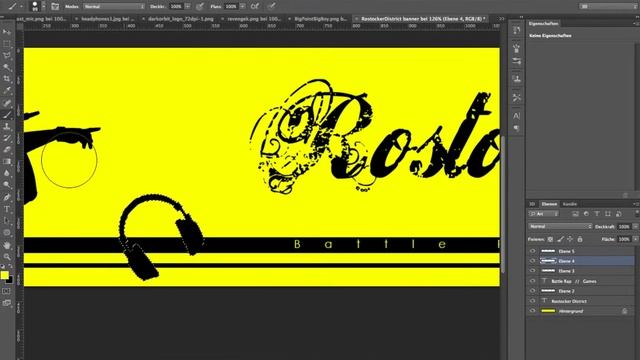Viewport: 640px width, 360px height.
Task: Click the black background color swatch
Action: (10, 281)
